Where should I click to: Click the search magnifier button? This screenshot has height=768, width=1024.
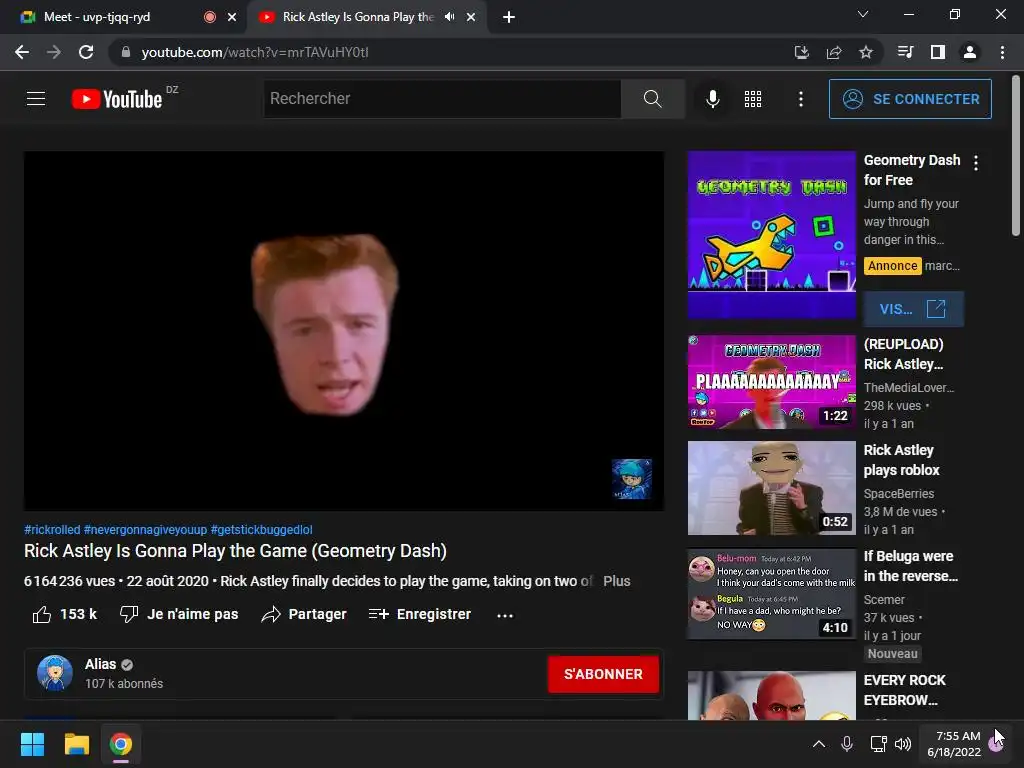pyautogui.click(x=652, y=99)
